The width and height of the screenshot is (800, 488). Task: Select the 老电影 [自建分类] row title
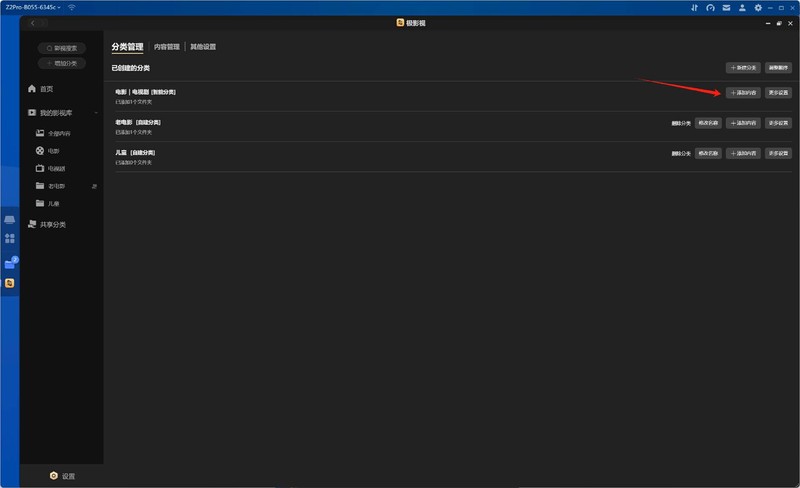(138, 123)
